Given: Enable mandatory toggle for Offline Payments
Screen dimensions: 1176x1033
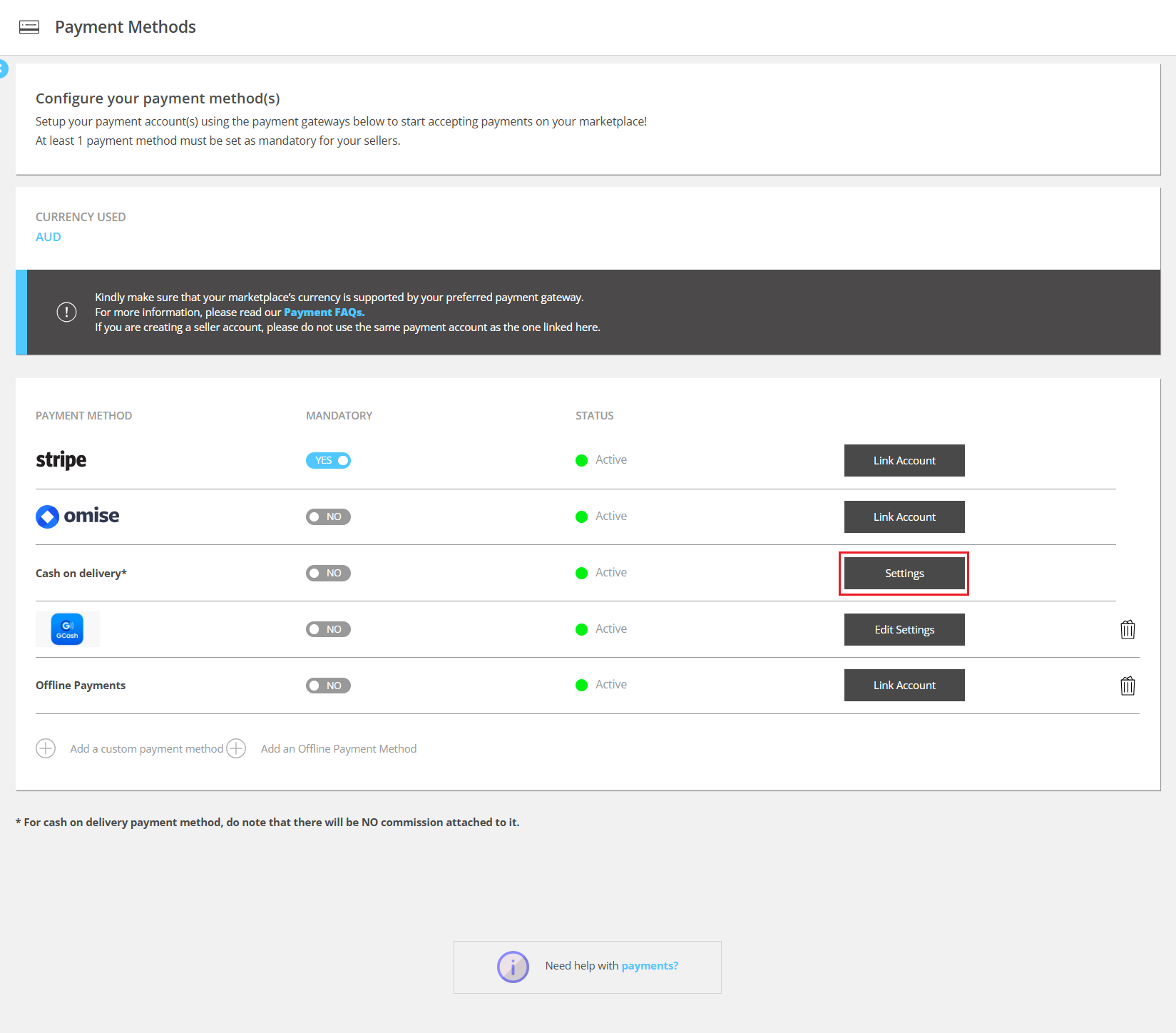Looking at the screenshot, I should [328, 686].
